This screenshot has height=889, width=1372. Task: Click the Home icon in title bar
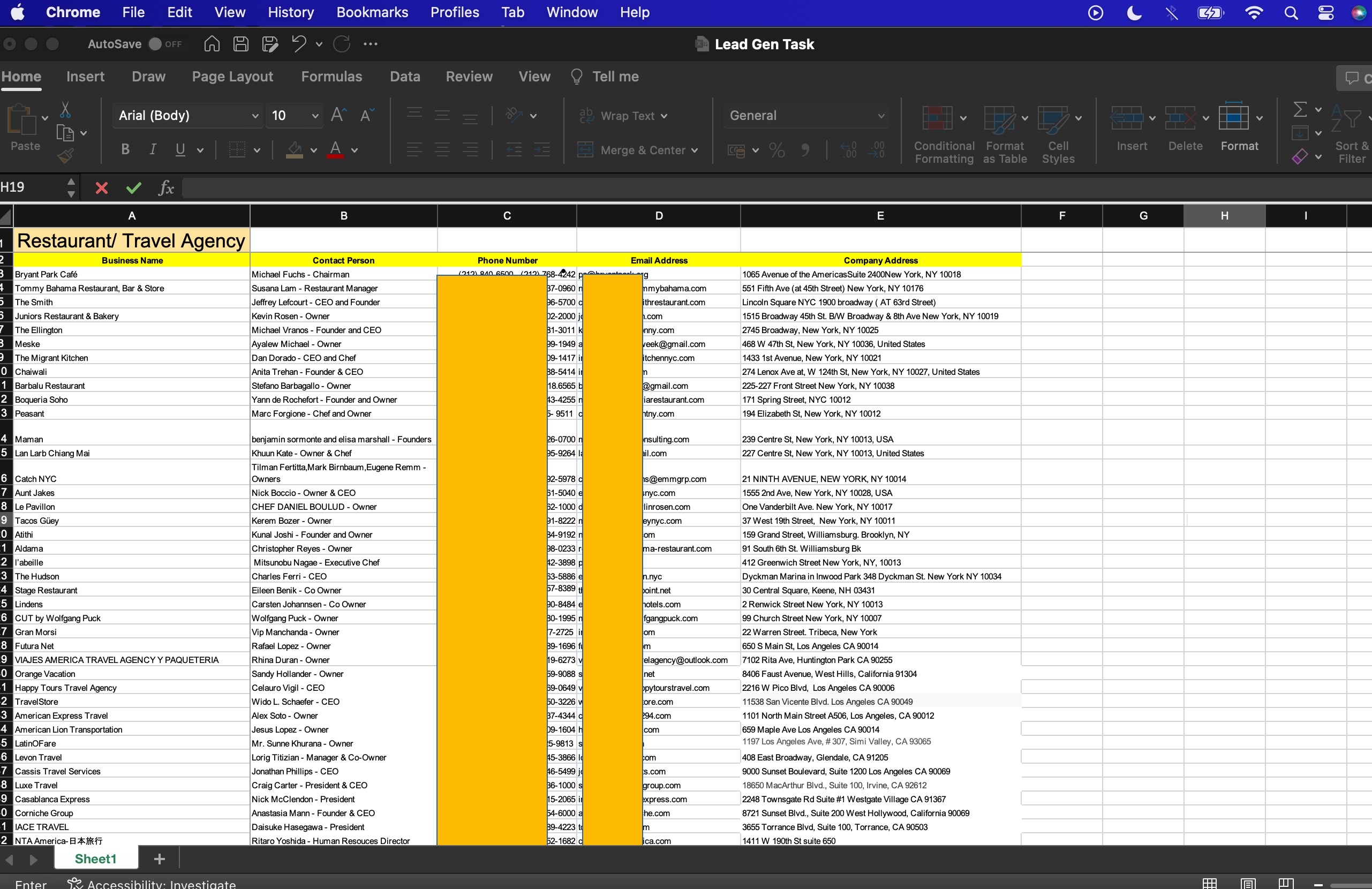(x=212, y=44)
